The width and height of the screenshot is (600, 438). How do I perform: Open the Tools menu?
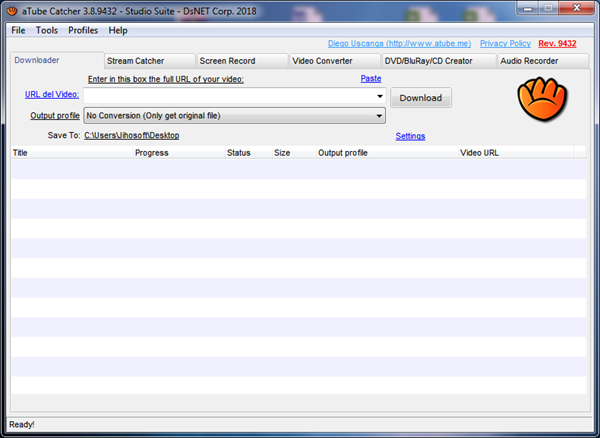47,30
